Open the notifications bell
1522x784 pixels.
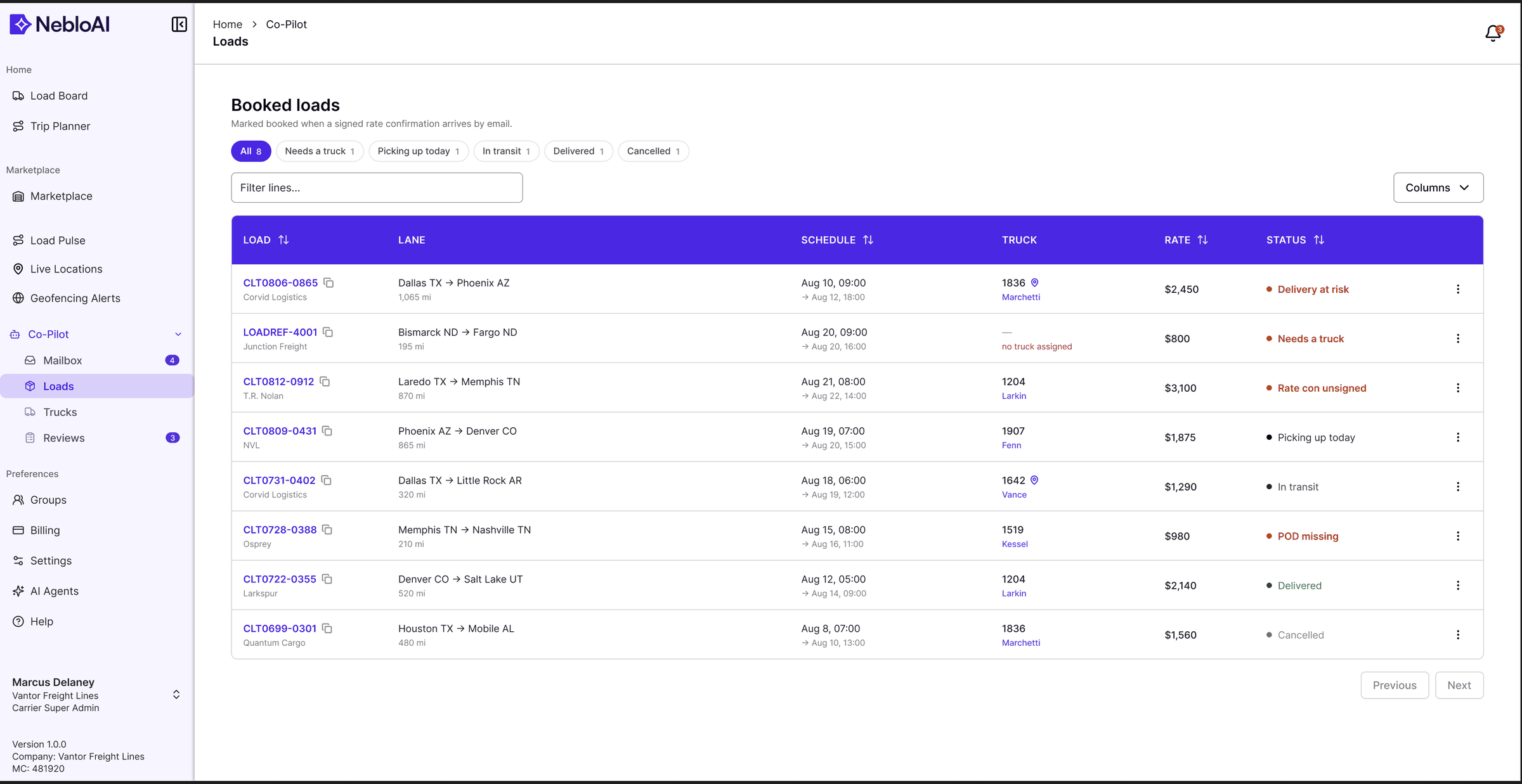[1493, 33]
